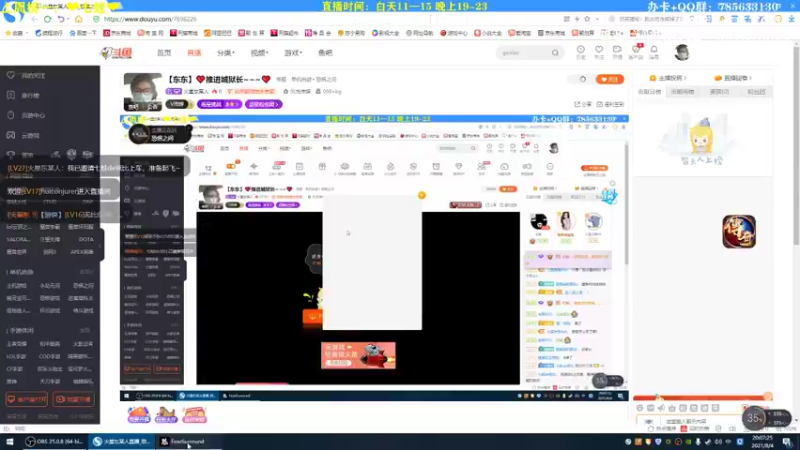
Task: Click the 分享 share icon
Action: pos(584,104)
